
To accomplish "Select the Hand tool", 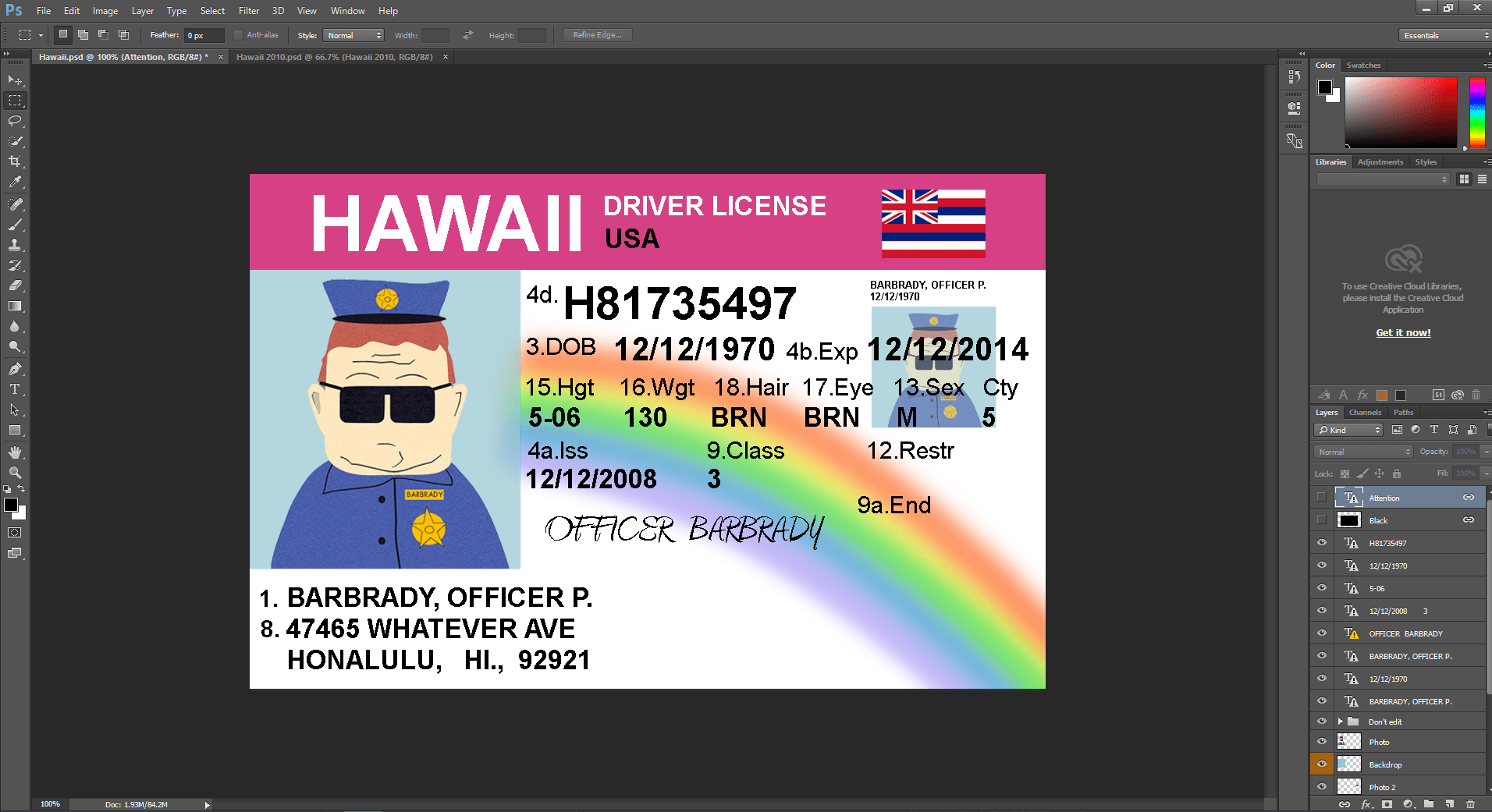I will pyautogui.click(x=14, y=451).
